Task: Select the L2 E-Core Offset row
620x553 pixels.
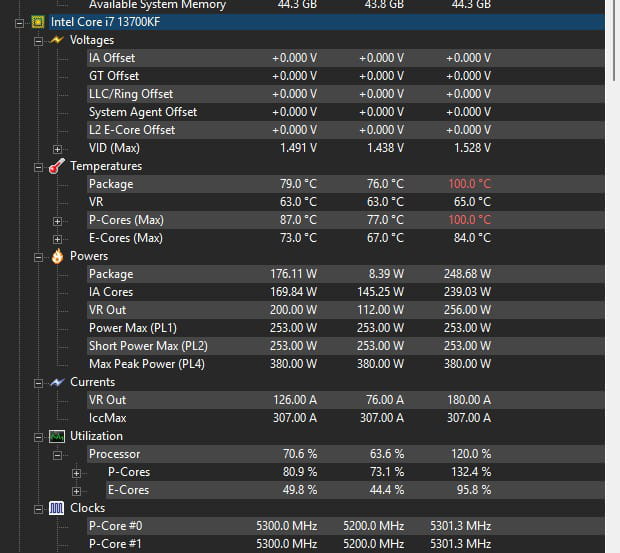Action: (346, 130)
